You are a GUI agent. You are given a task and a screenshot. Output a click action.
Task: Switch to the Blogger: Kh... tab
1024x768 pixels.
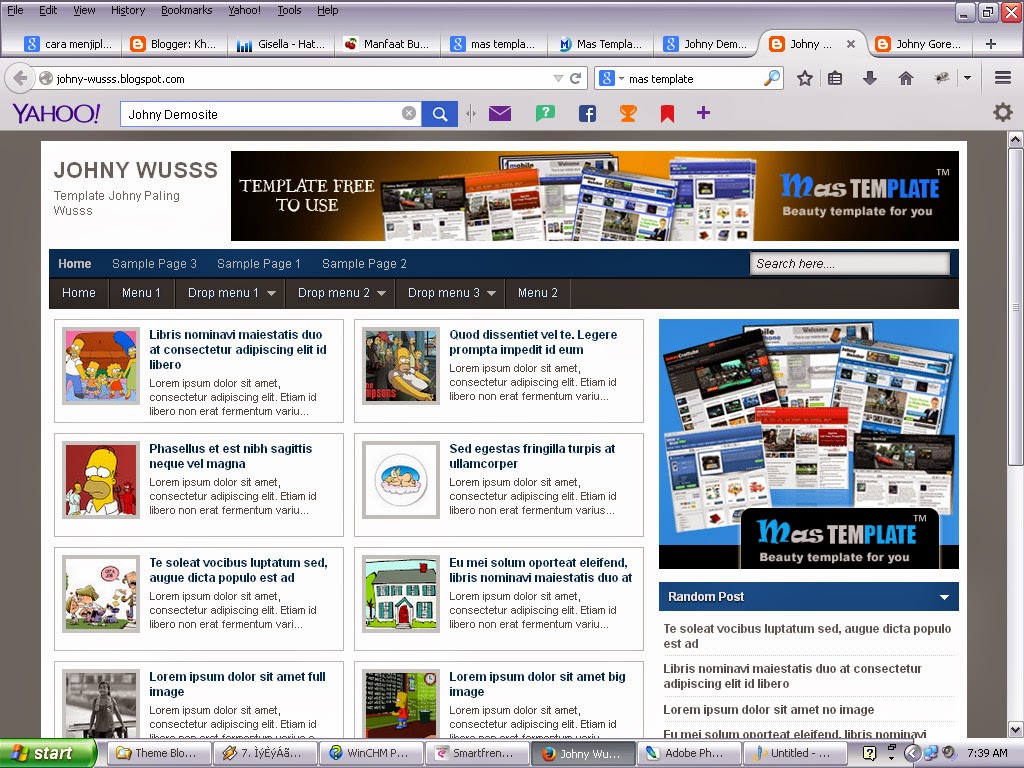click(174, 44)
